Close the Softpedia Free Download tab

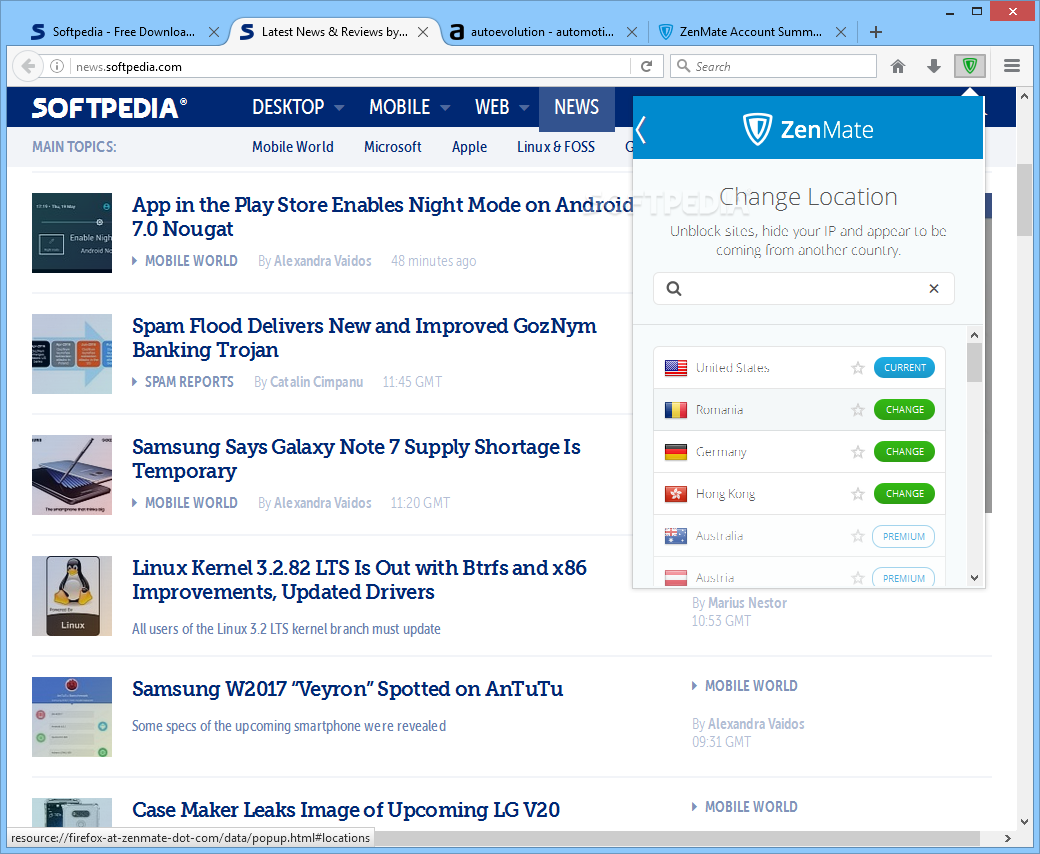[x=214, y=32]
